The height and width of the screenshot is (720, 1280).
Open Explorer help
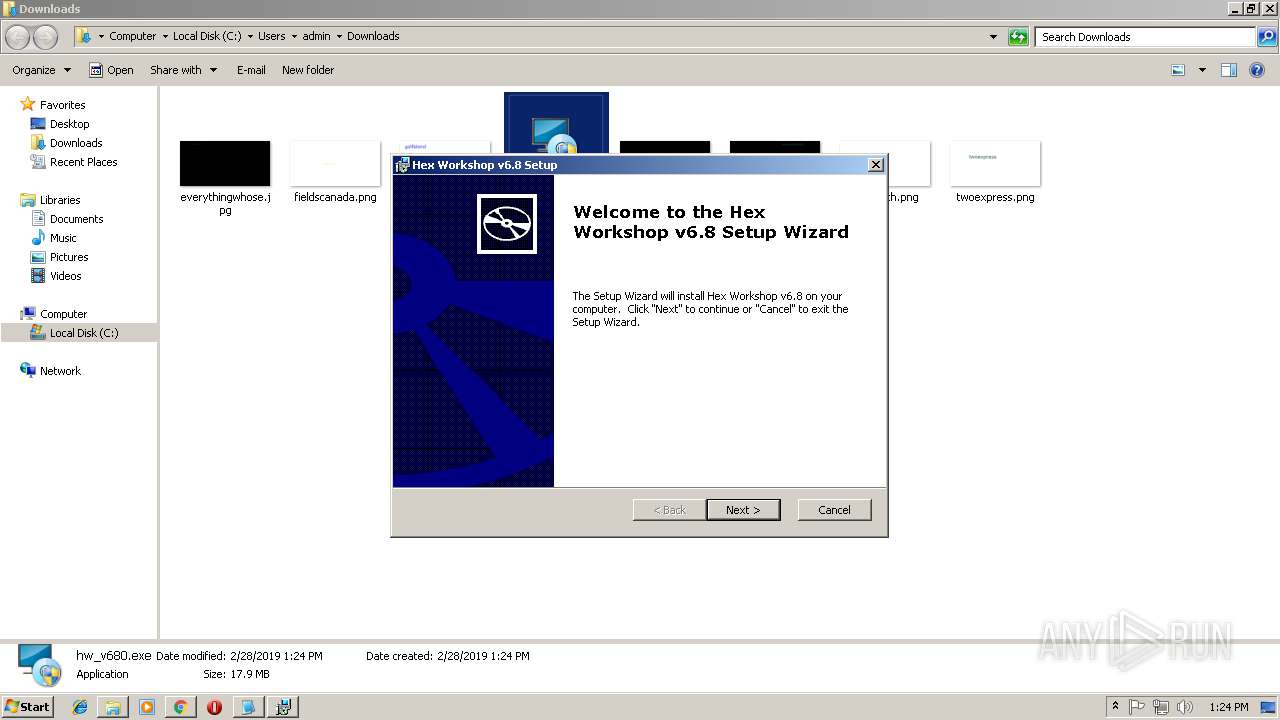tap(1257, 70)
